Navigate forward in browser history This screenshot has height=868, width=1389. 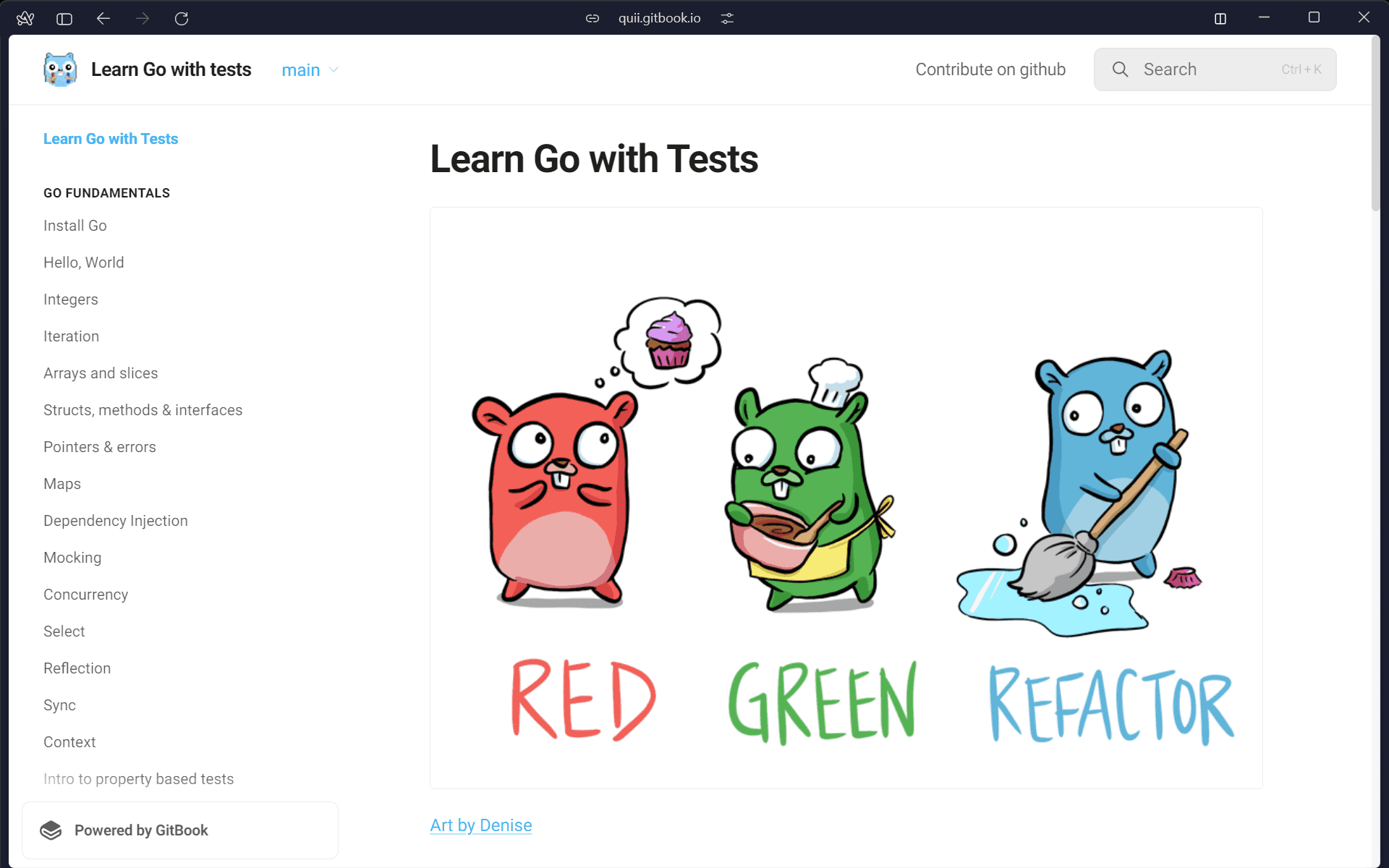pyautogui.click(x=143, y=19)
